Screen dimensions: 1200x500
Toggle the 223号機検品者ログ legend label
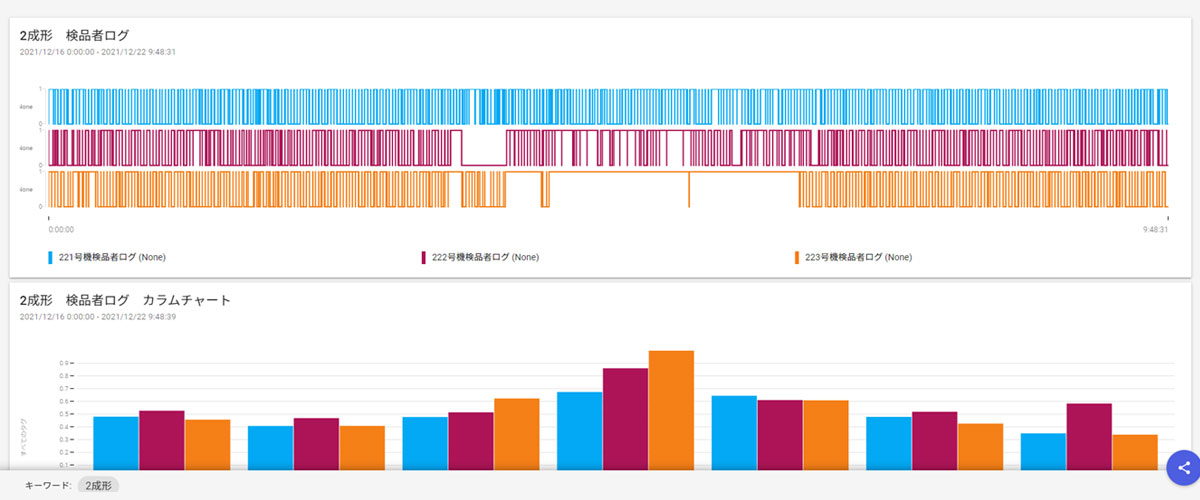858,257
